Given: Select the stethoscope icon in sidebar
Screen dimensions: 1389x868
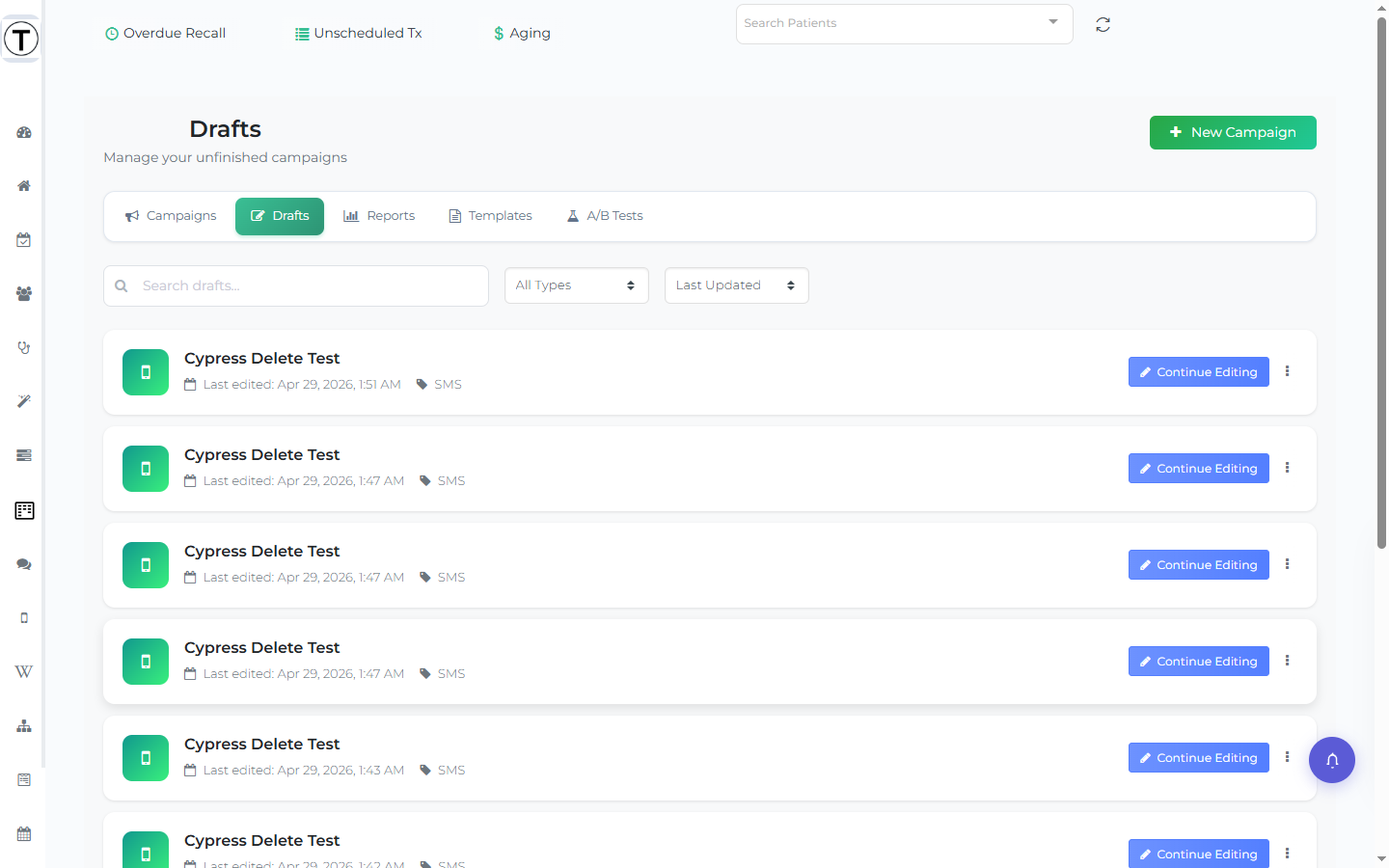Looking at the screenshot, I should 24,348.
